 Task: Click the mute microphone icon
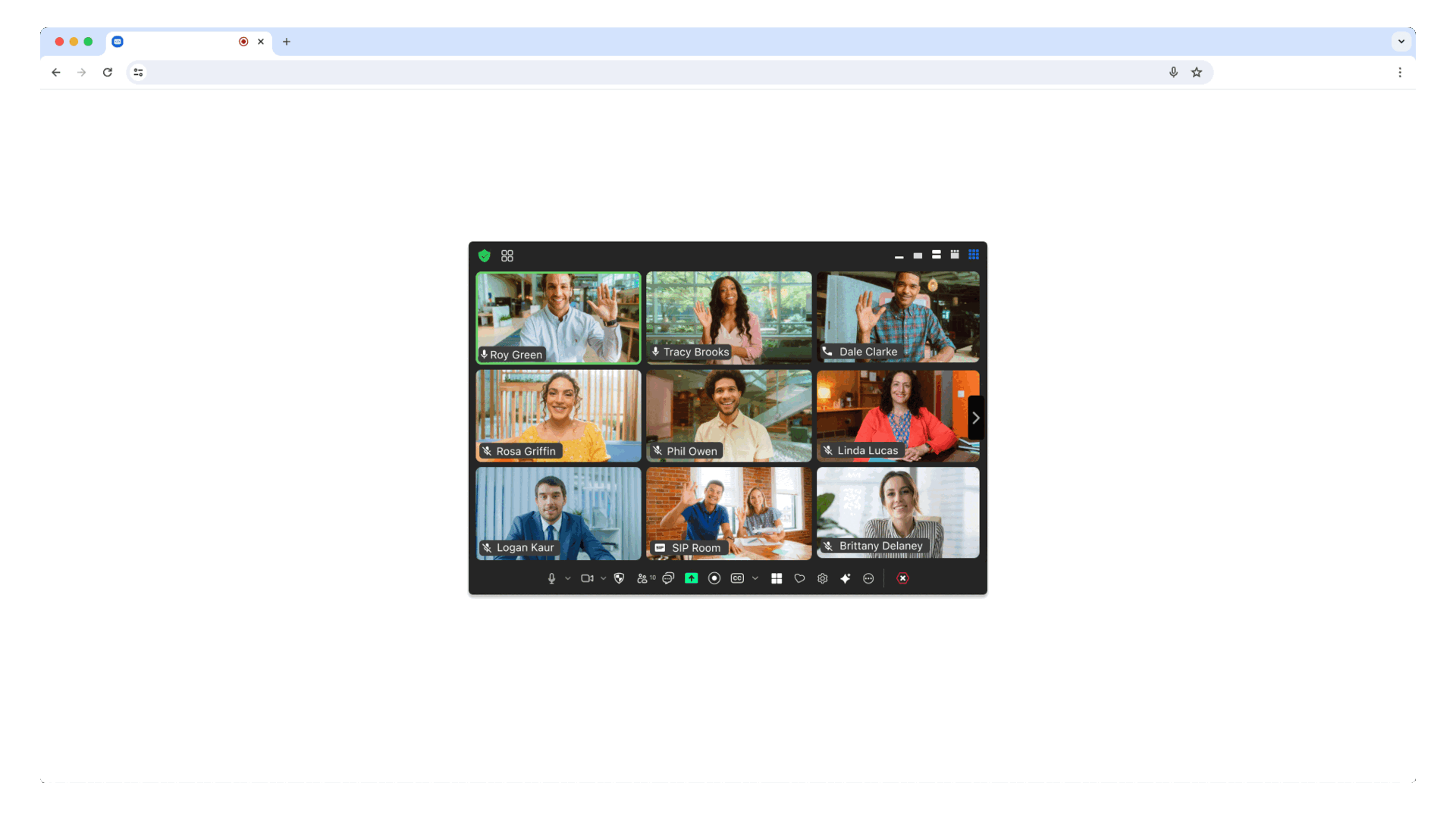pyautogui.click(x=550, y=578)
